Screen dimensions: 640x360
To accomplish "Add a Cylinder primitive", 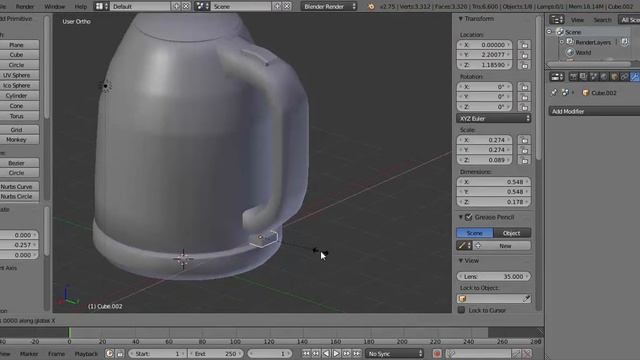I will coord(16,96).
